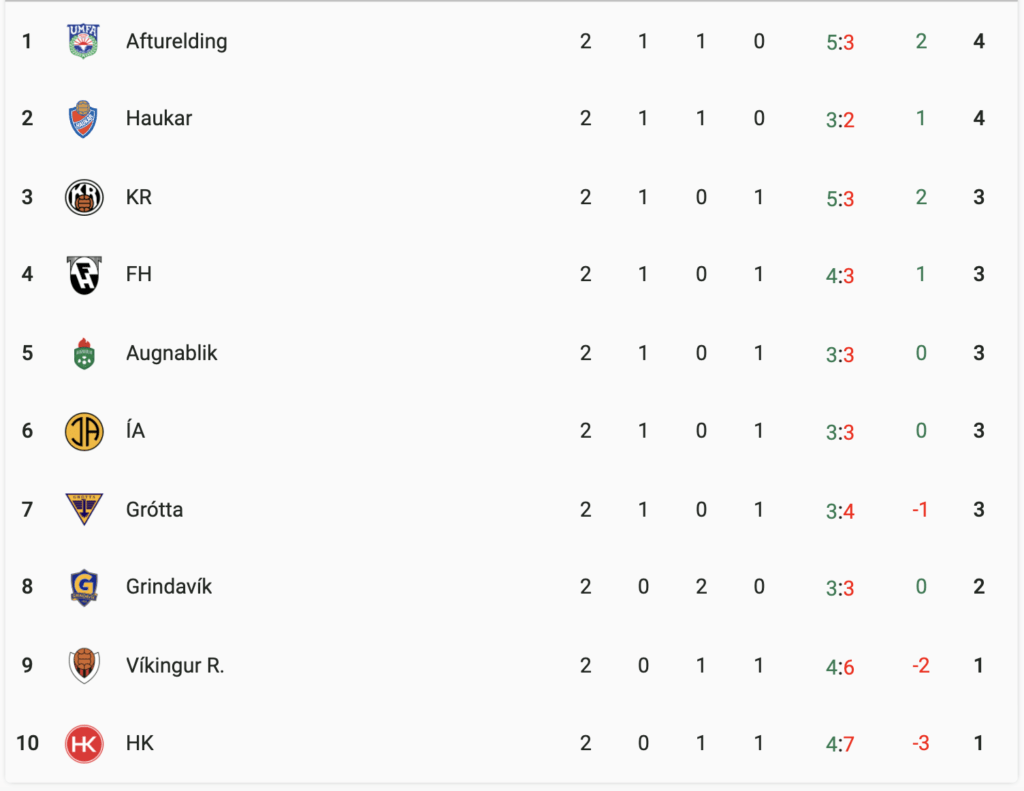Click the Haukar club logo
The image size is (1024, 791).
(84, 118)
